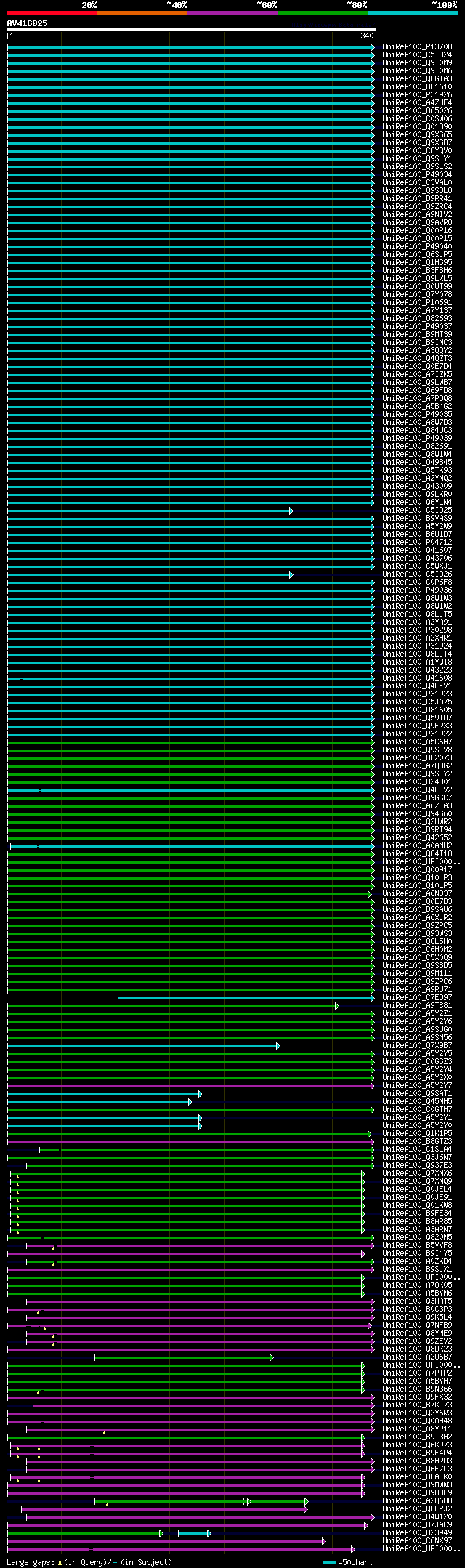
Task: Select the query name AV416025
Action: tap(28, 23)
